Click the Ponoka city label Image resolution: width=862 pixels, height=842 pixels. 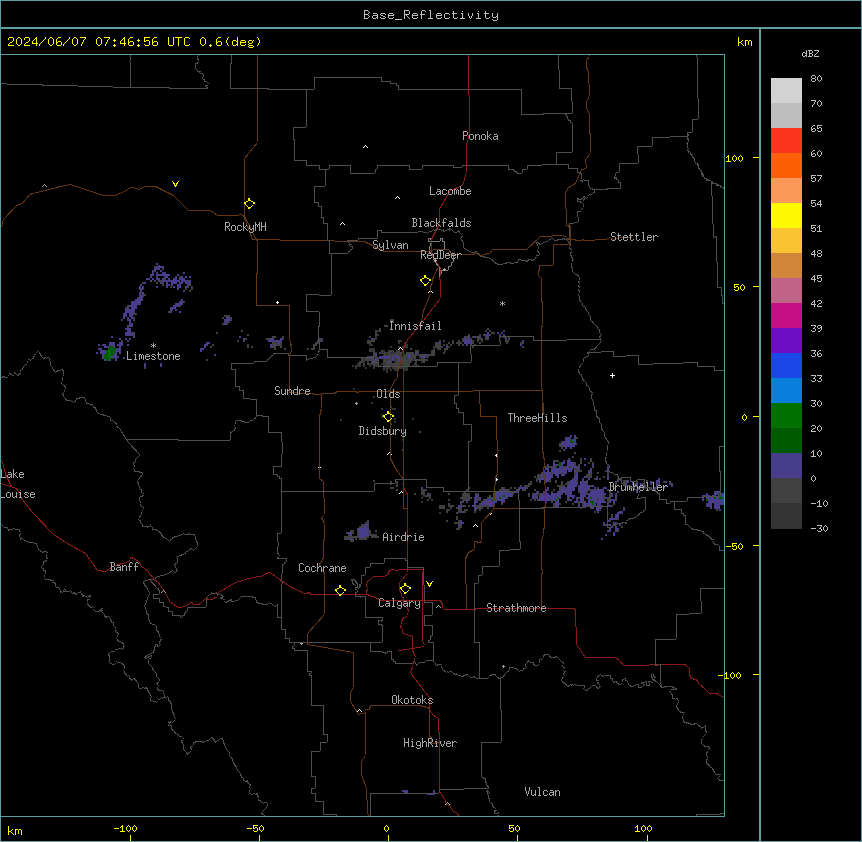tap(480, 136)
